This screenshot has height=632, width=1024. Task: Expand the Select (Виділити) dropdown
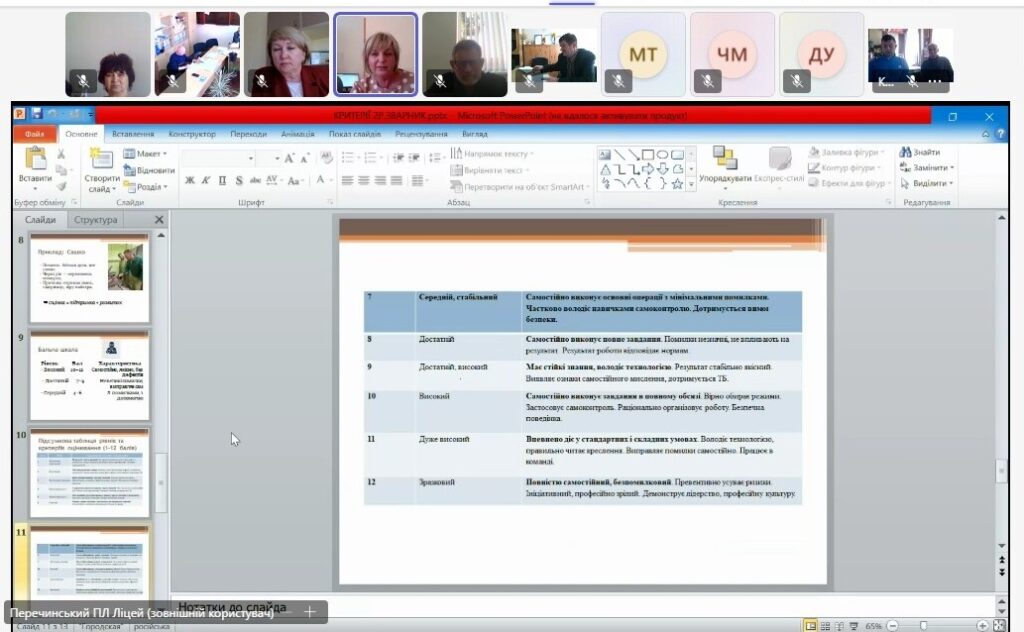coord(928,183)
